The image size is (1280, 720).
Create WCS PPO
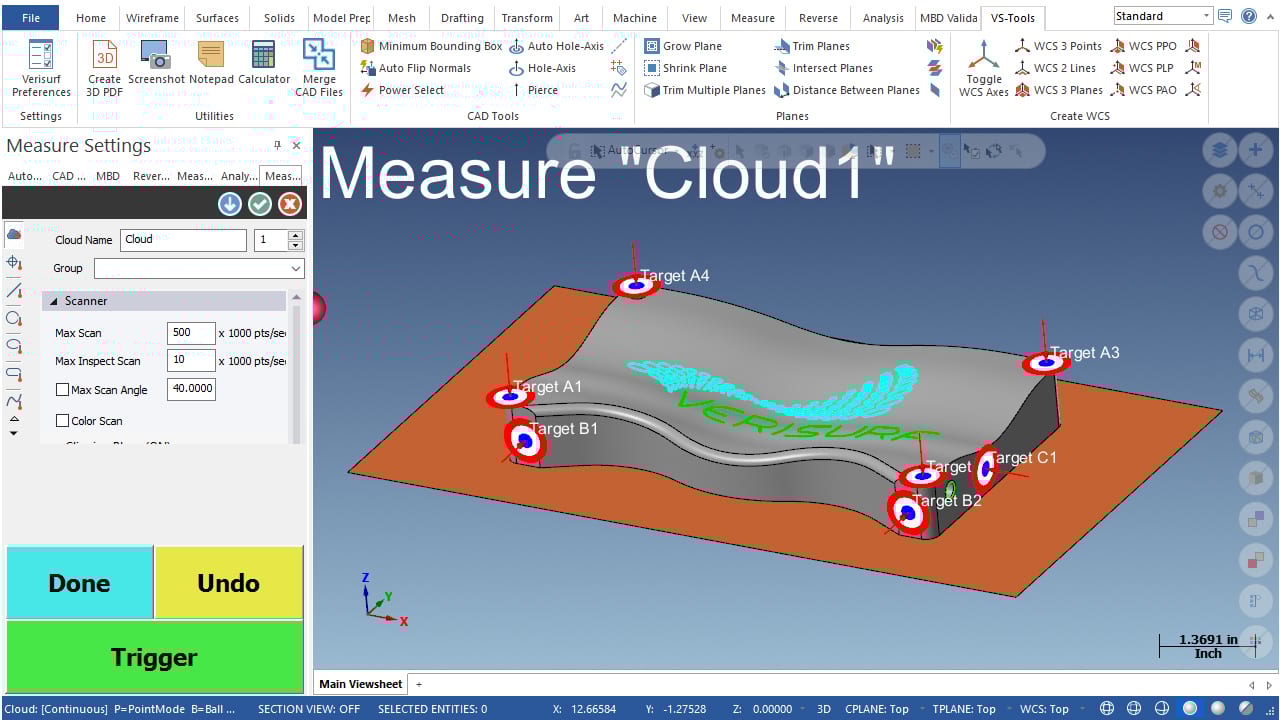[x=1143, y=46]
